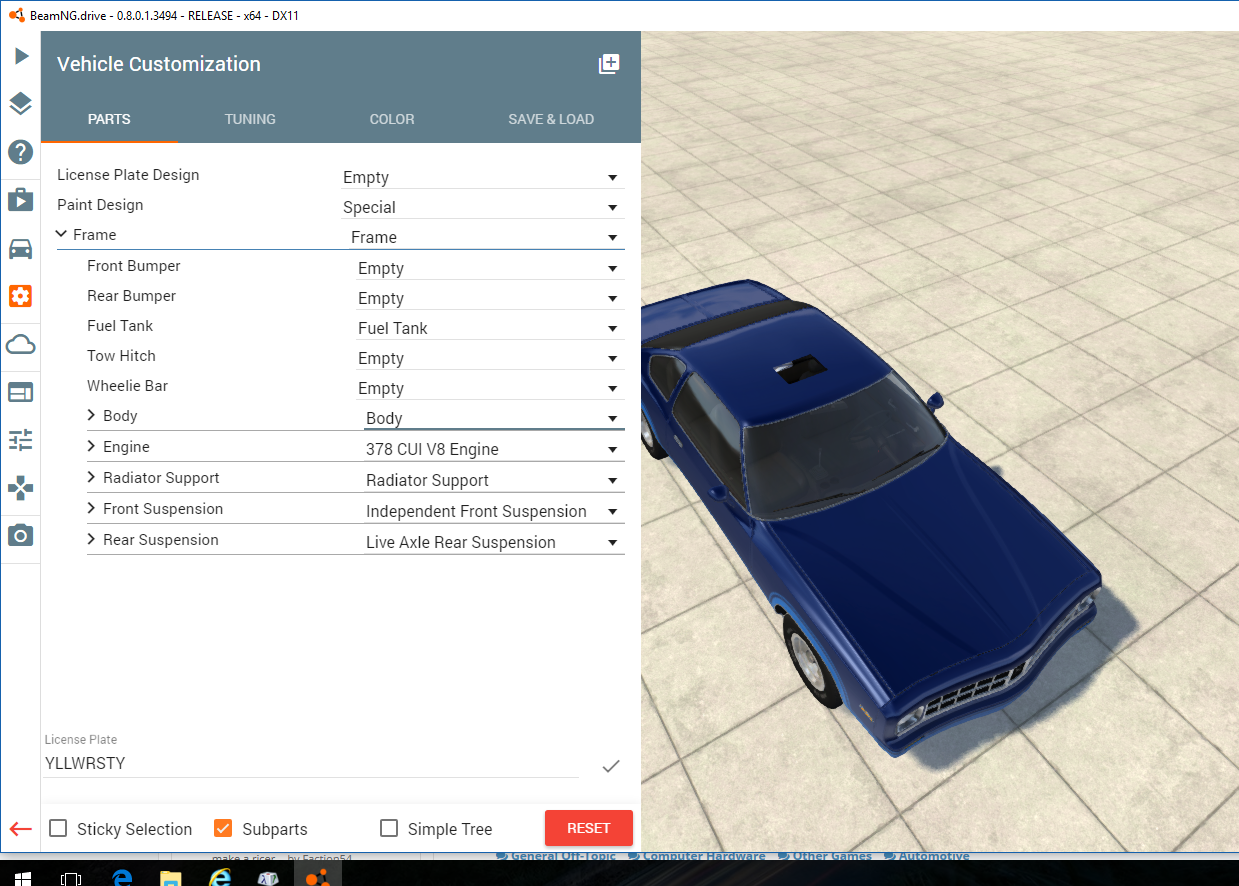
Task: Click the orange vehicle config gear icon
Action: [x=21, y=296]
